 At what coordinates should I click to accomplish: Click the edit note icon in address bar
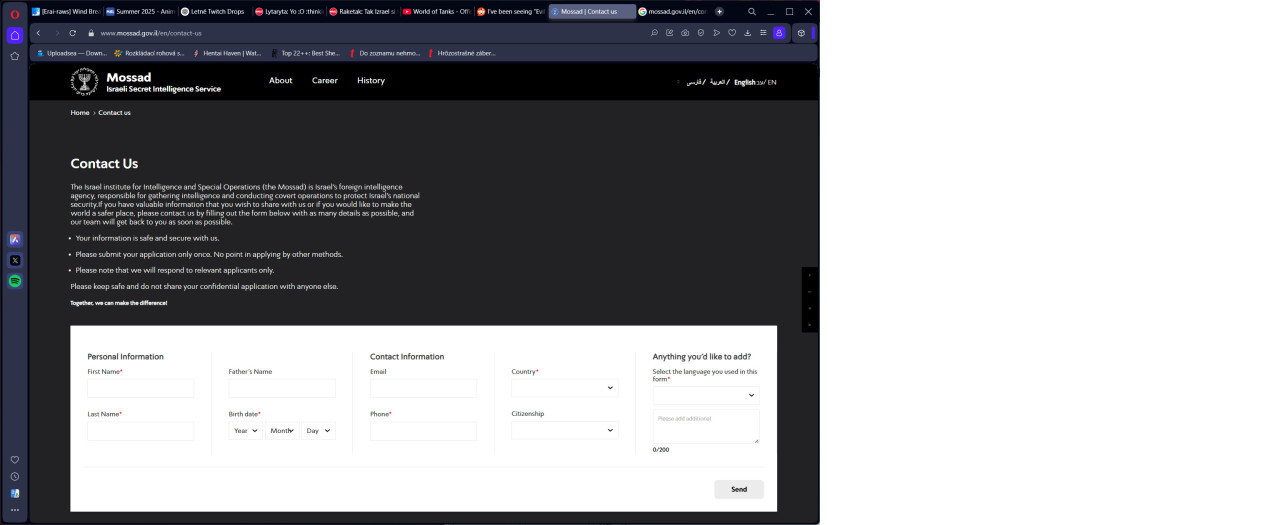pyautogui.click(x=670, y=33)
